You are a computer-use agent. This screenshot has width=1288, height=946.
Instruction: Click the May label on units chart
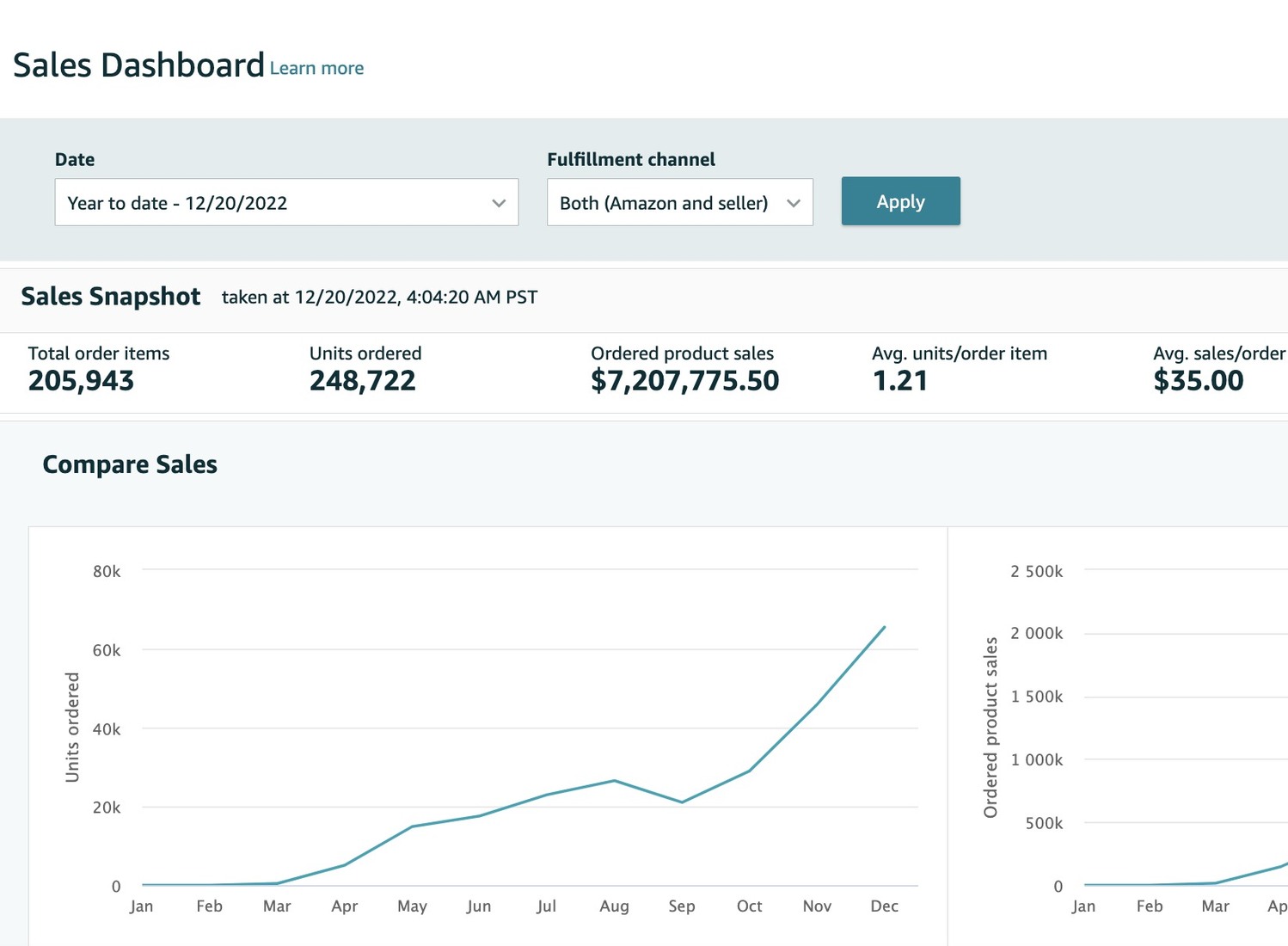click(412, 906)
